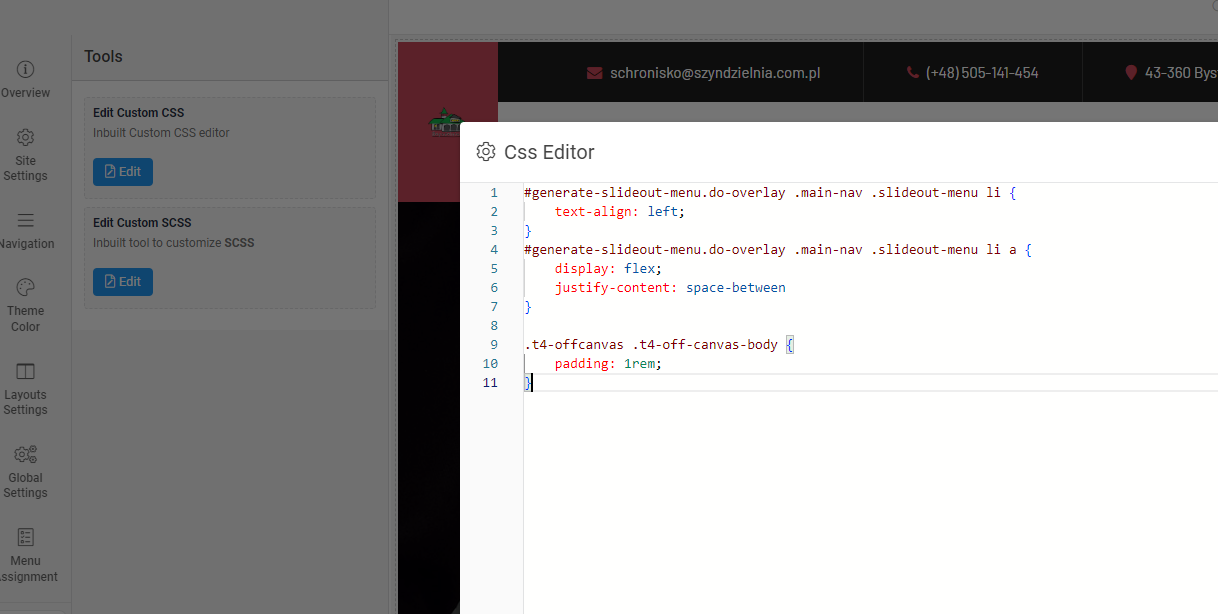Image resolution: width=1218 pixels, height=614 pixels.
Task: Click the padding: 1rem code line
Action: tap(608, 364)
